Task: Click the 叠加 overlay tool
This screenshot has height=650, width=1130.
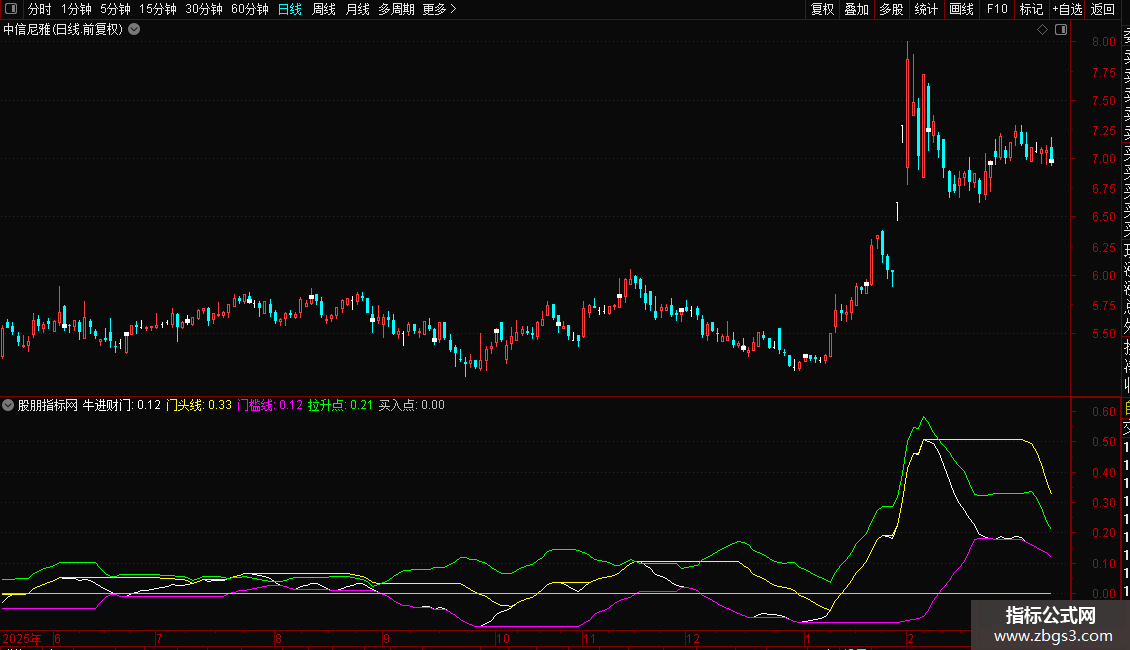Action: [856, 10]
